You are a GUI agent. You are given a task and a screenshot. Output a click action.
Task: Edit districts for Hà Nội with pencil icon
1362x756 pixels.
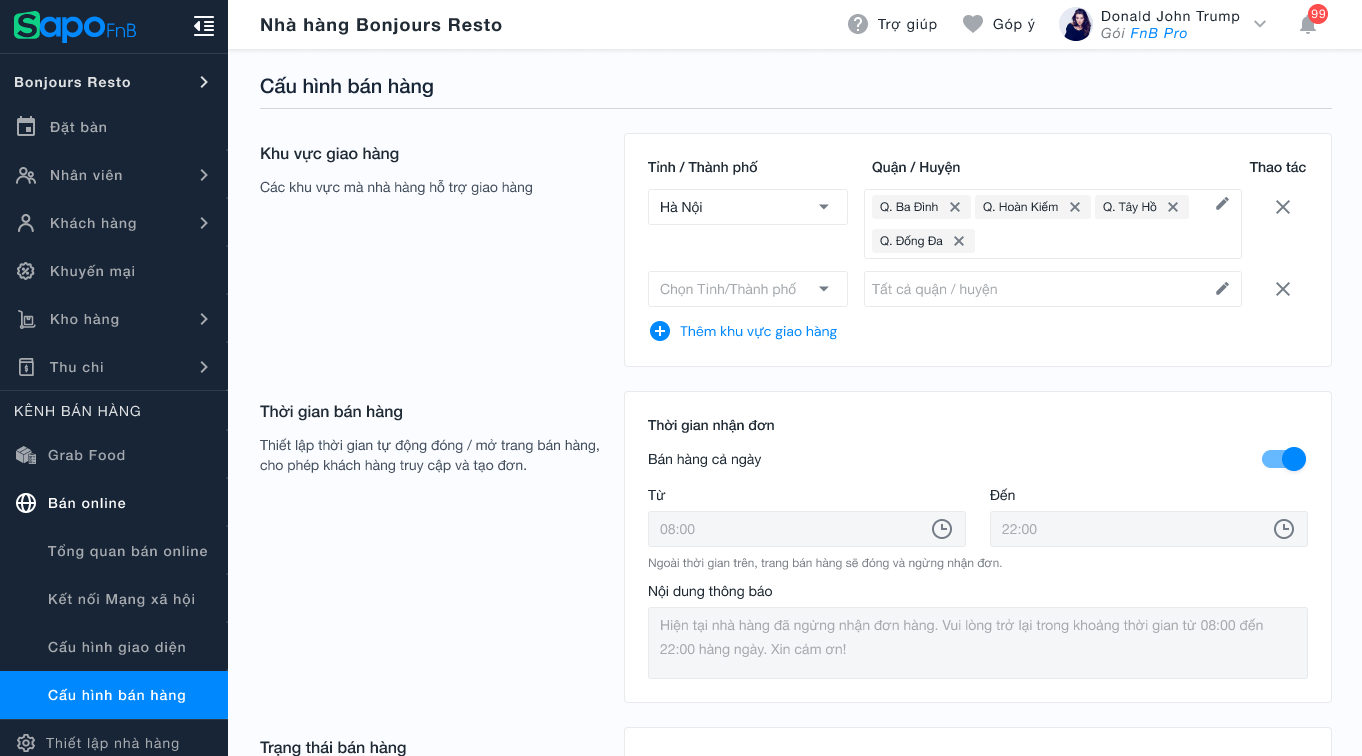(x=1222, y=204)
